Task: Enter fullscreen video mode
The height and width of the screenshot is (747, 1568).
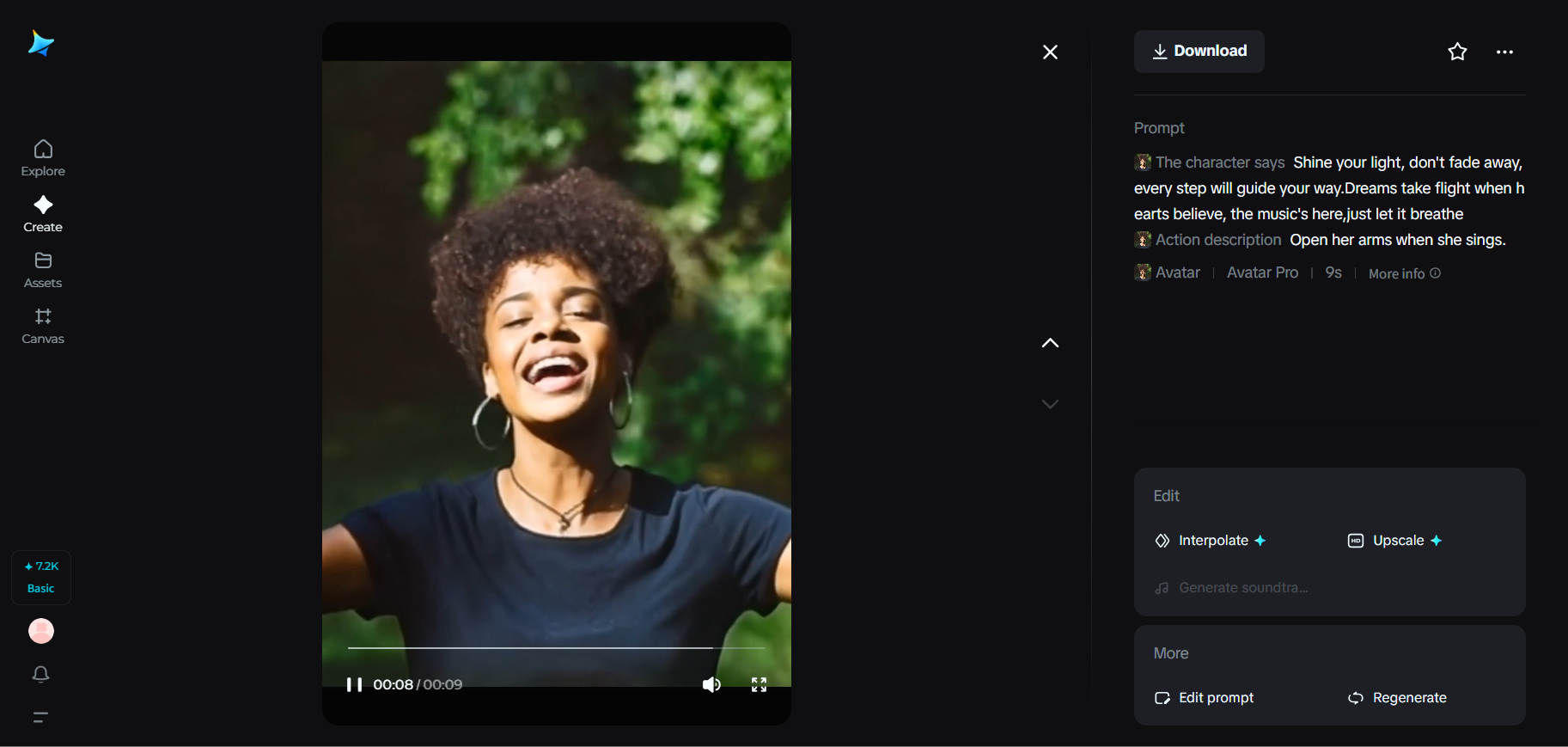Action: tap(759, 684)
